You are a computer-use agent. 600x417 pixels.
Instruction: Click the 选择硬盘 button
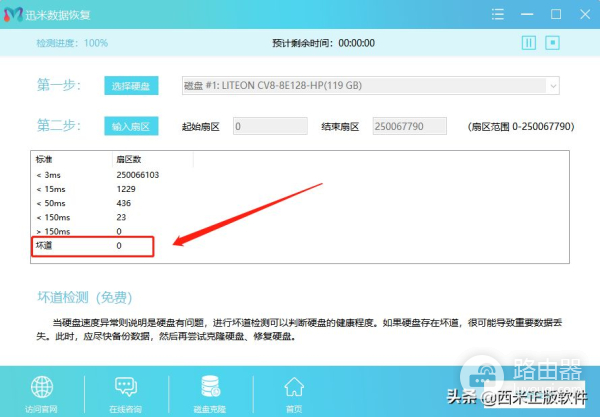tap(131, 86)
